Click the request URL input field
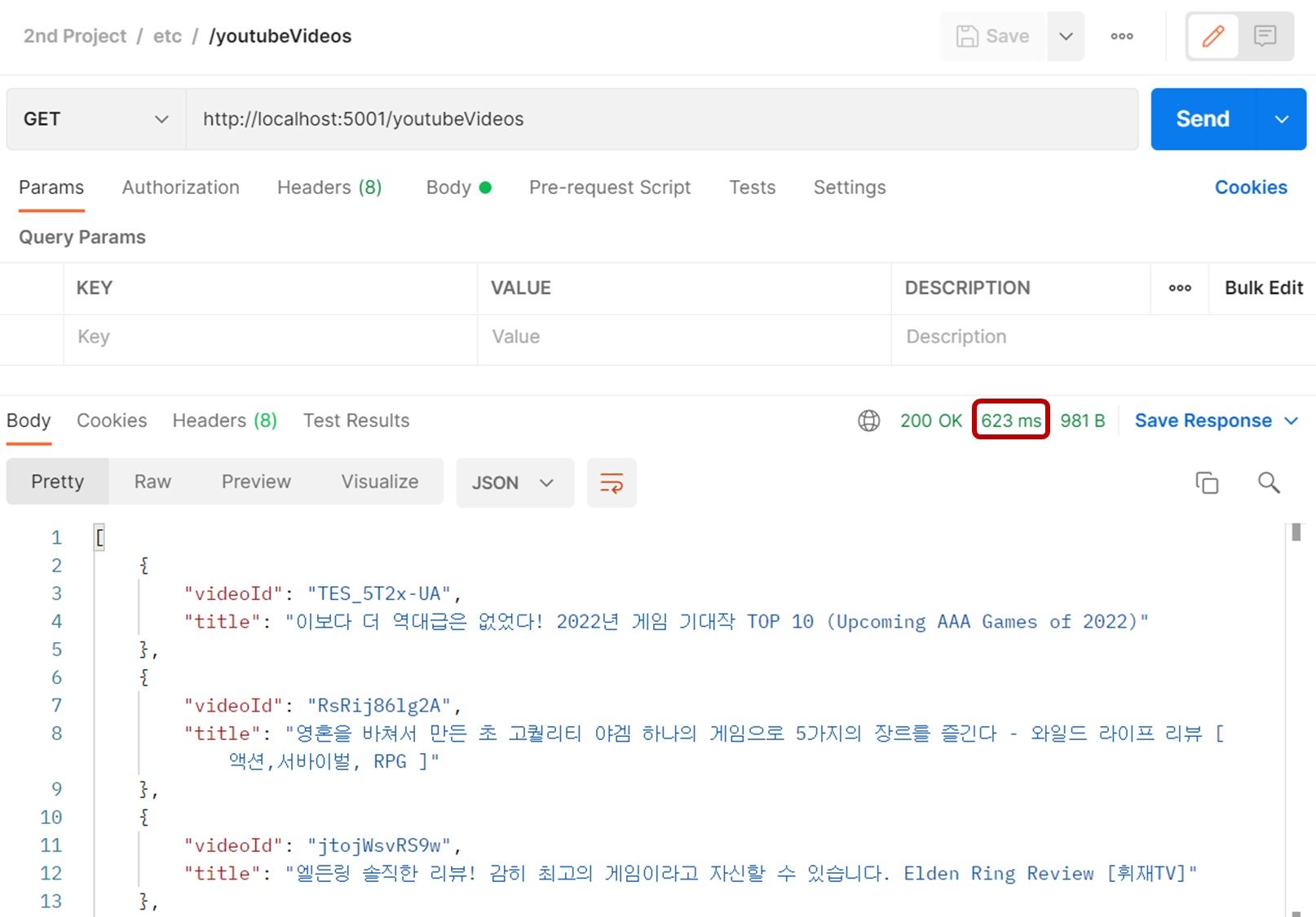This screenshot has width=1316, height=917. [x=661, y=119]
